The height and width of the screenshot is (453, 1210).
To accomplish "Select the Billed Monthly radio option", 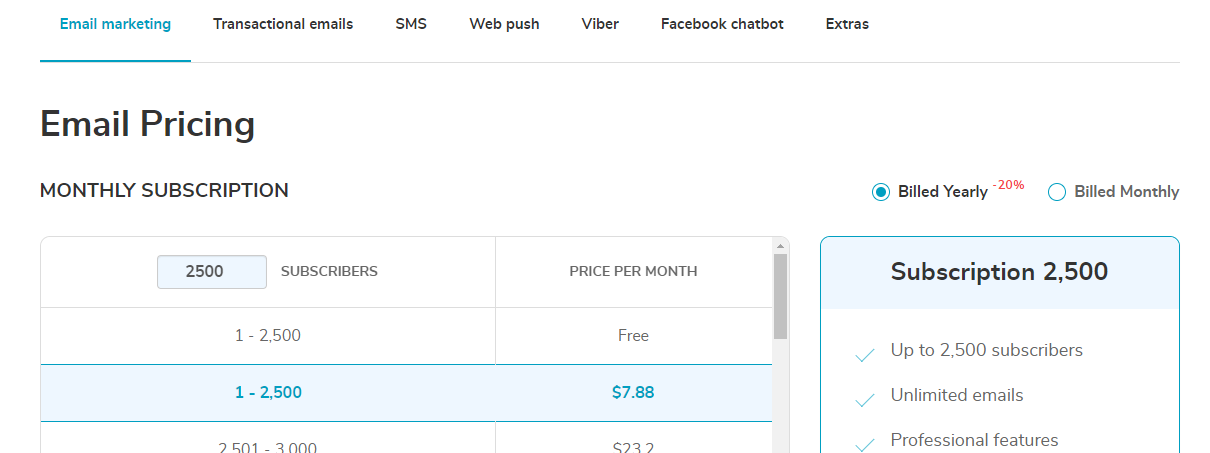I will [1057, 192].
